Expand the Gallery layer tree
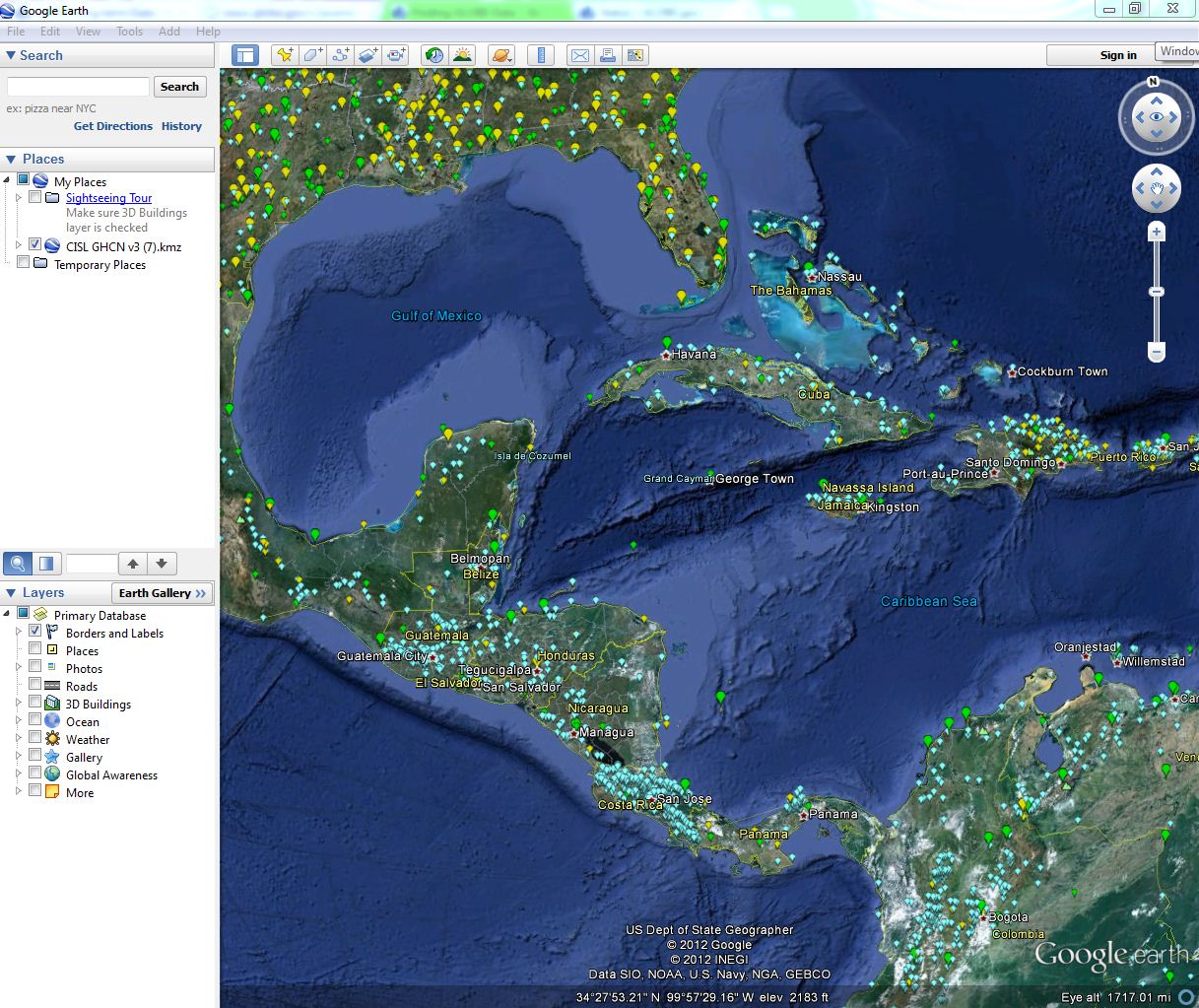The height and width of the screenshot is (1008, 1199). 19,757
